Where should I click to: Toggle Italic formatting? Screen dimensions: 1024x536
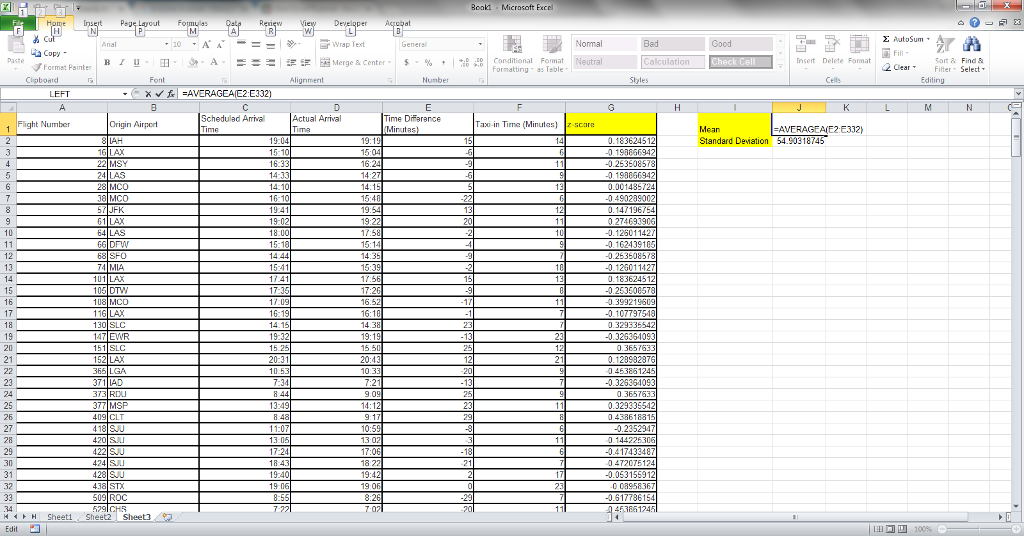point(121,63)
